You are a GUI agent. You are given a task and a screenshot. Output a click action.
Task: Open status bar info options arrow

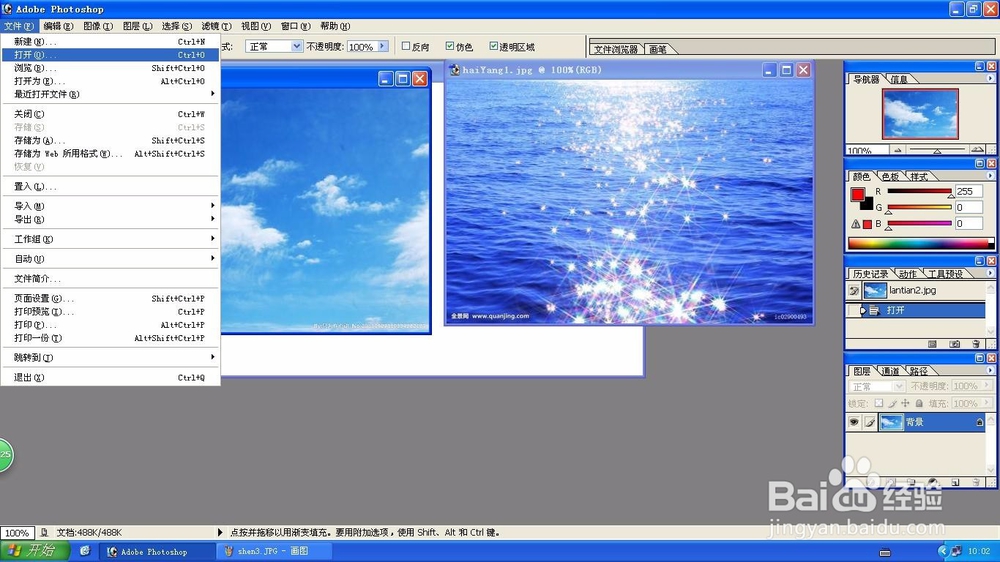coord(220,532)
